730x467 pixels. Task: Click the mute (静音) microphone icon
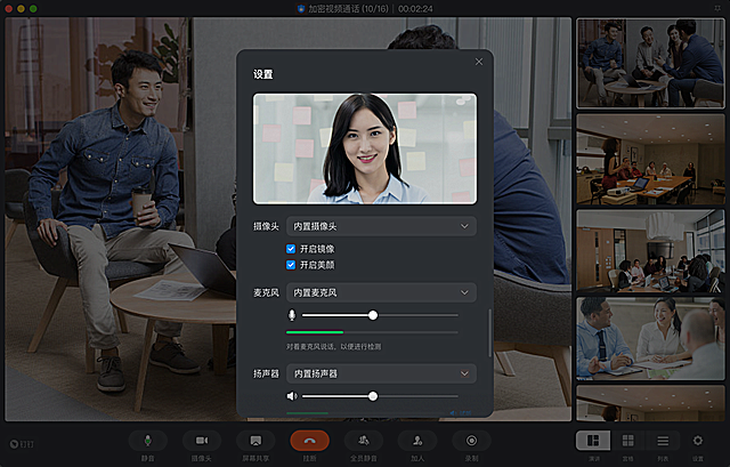pyautogui.click(x=148, y=440)
